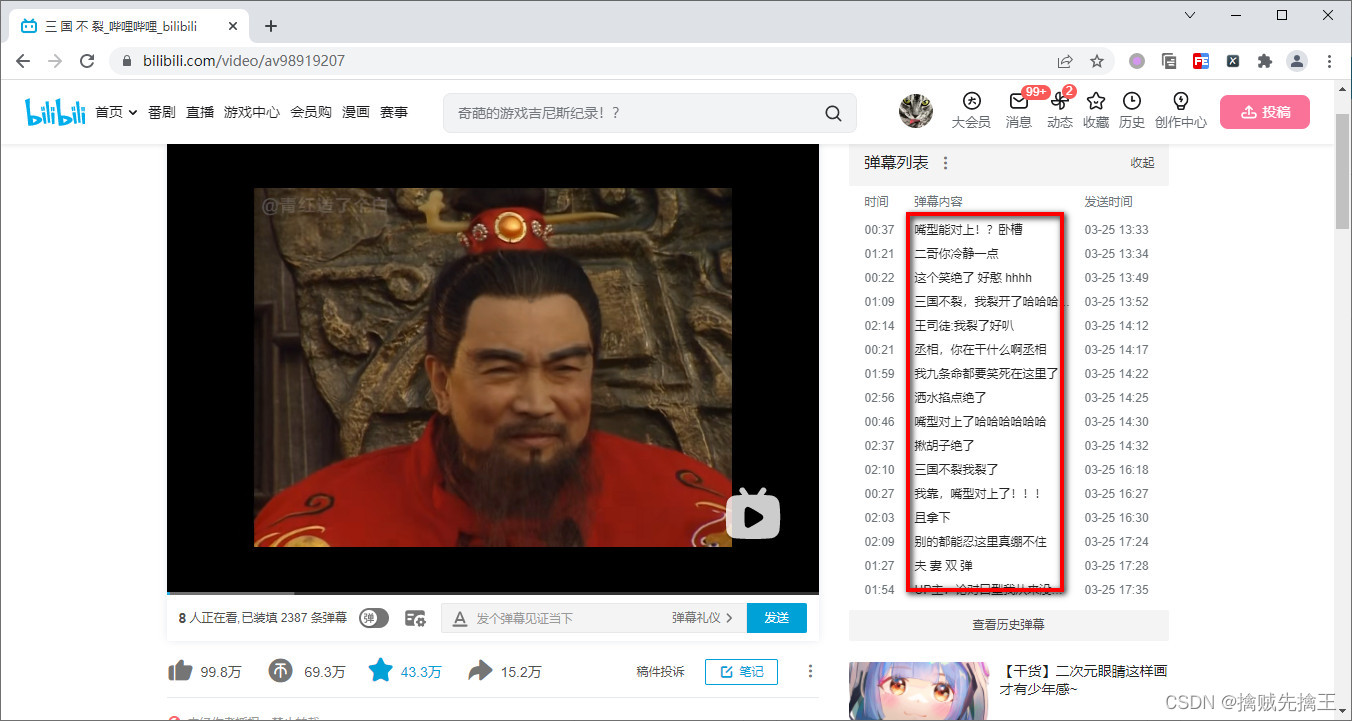The image size is (1352, 721).
Task: Select danmaku row '二哥你冷静一点'
Action: click(1009, 254)
